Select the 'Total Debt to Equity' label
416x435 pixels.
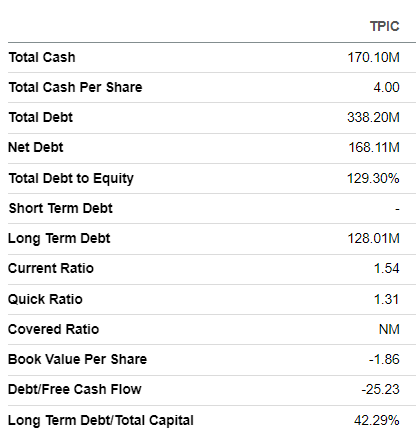pyautogui.click(x=71, y=179)
